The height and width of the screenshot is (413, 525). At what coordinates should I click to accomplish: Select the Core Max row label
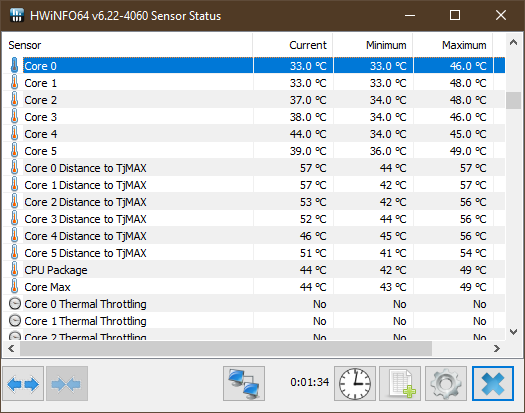point(47,287)
